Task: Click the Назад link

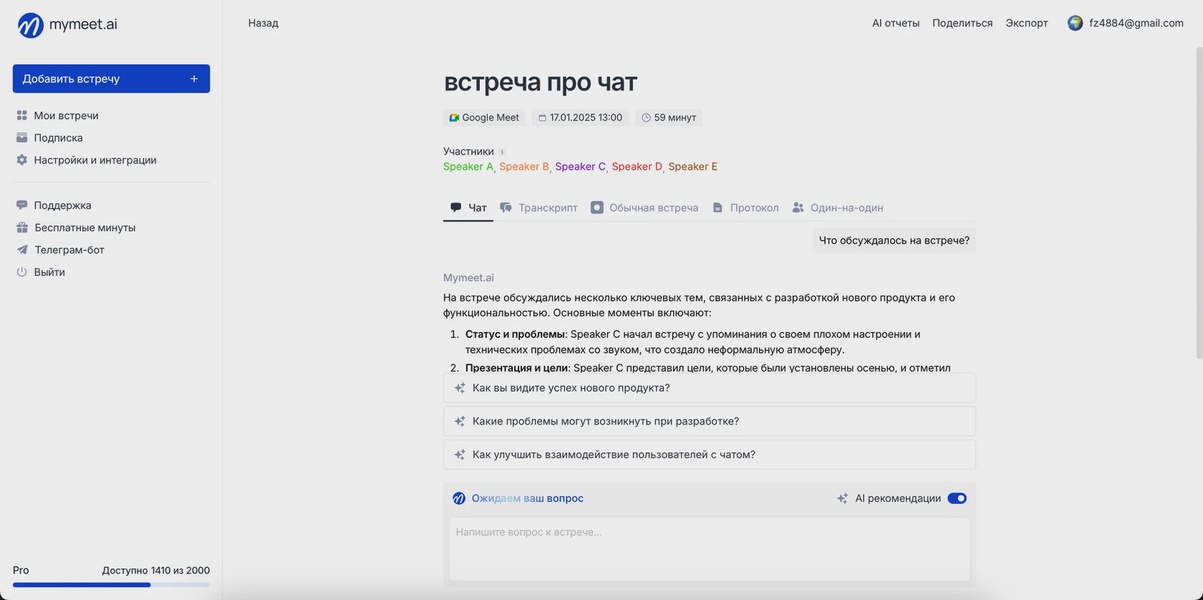Action: (263, 23)
